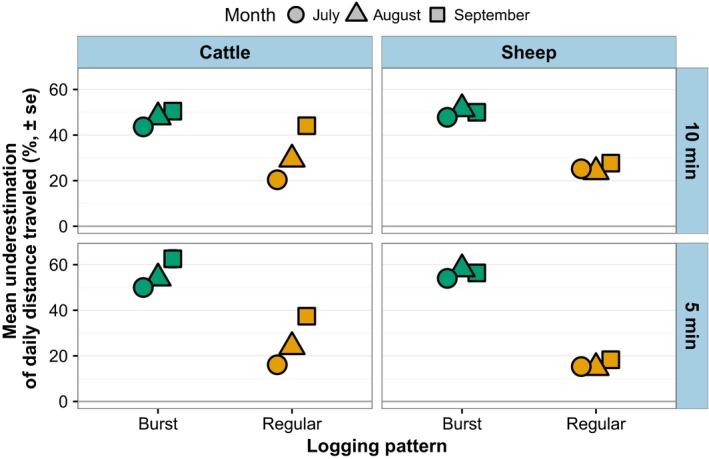
Task: Click Regular label under the Sheep panel
Action: point(596,423)
